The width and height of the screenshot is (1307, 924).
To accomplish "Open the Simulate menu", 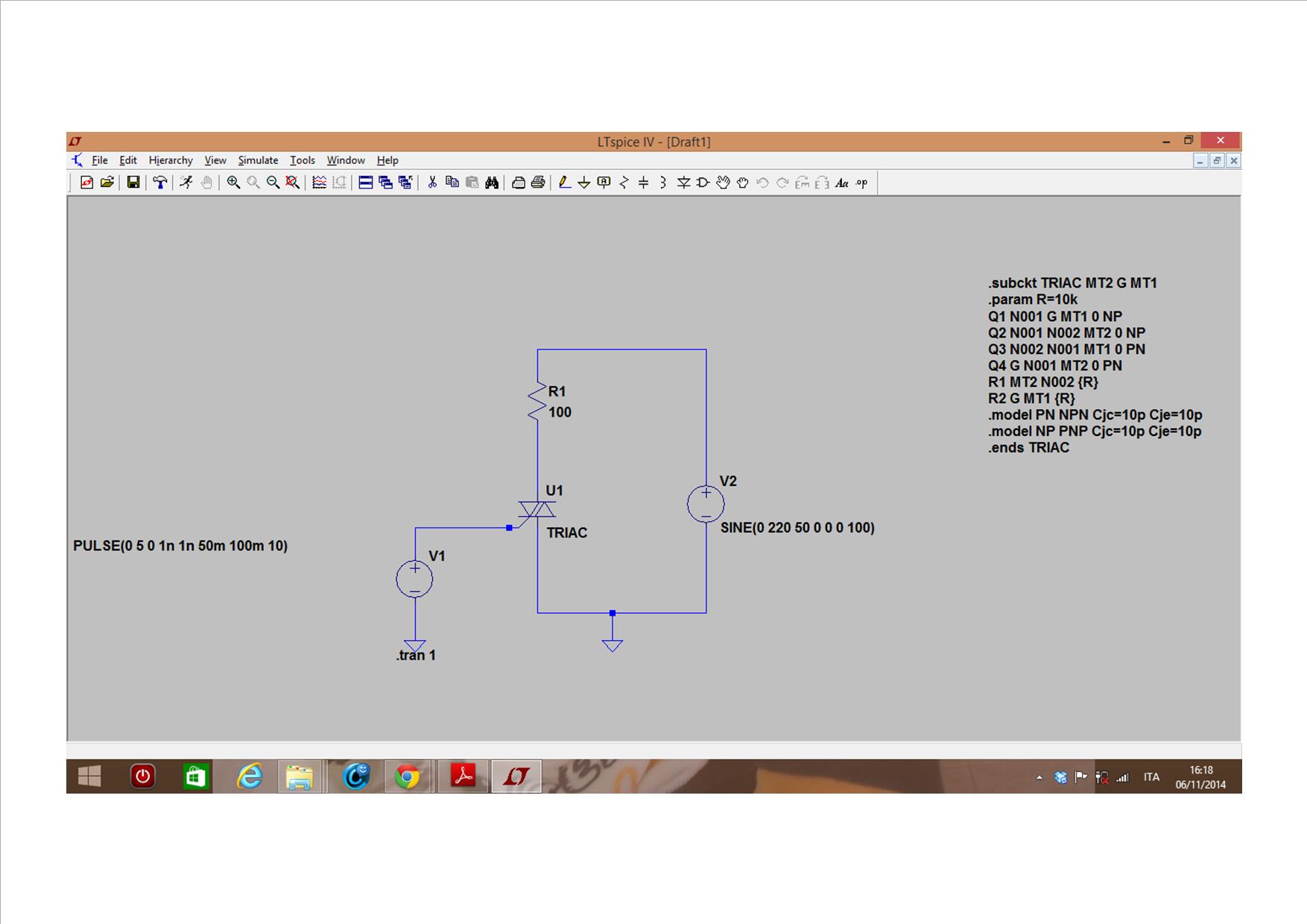I will (x=258, y=160).
